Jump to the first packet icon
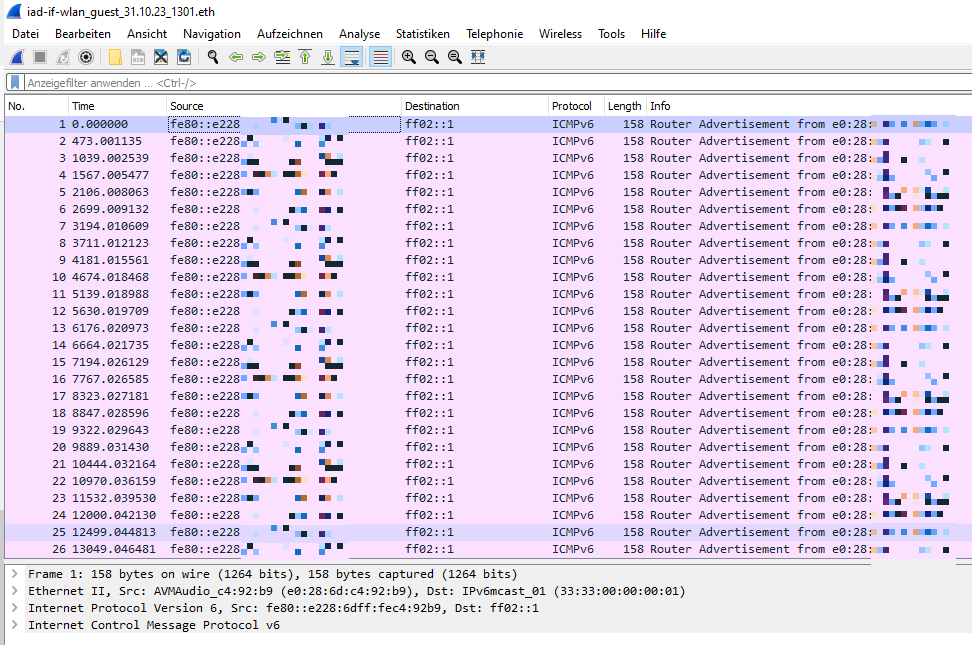Screen dimensions: 972x645 click(305, 57)
